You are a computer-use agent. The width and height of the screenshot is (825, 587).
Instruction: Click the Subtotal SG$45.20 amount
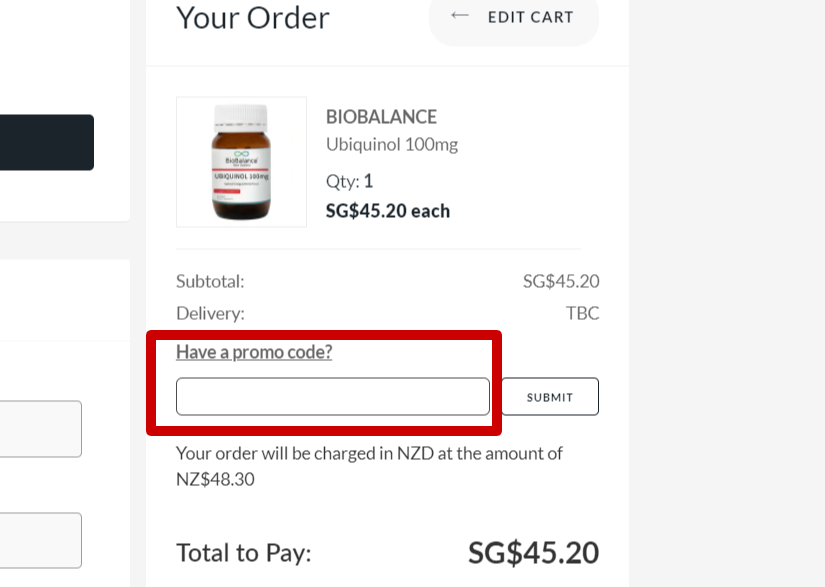(561, 281)
